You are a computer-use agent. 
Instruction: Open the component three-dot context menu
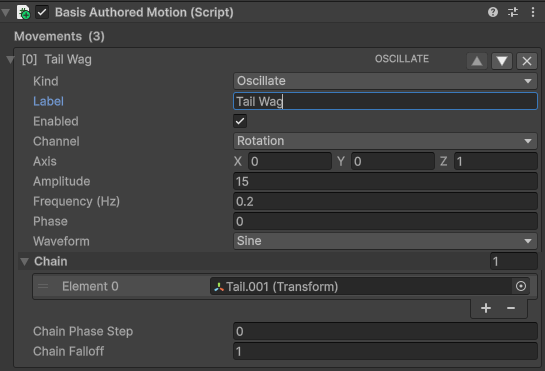click(532, 12)
